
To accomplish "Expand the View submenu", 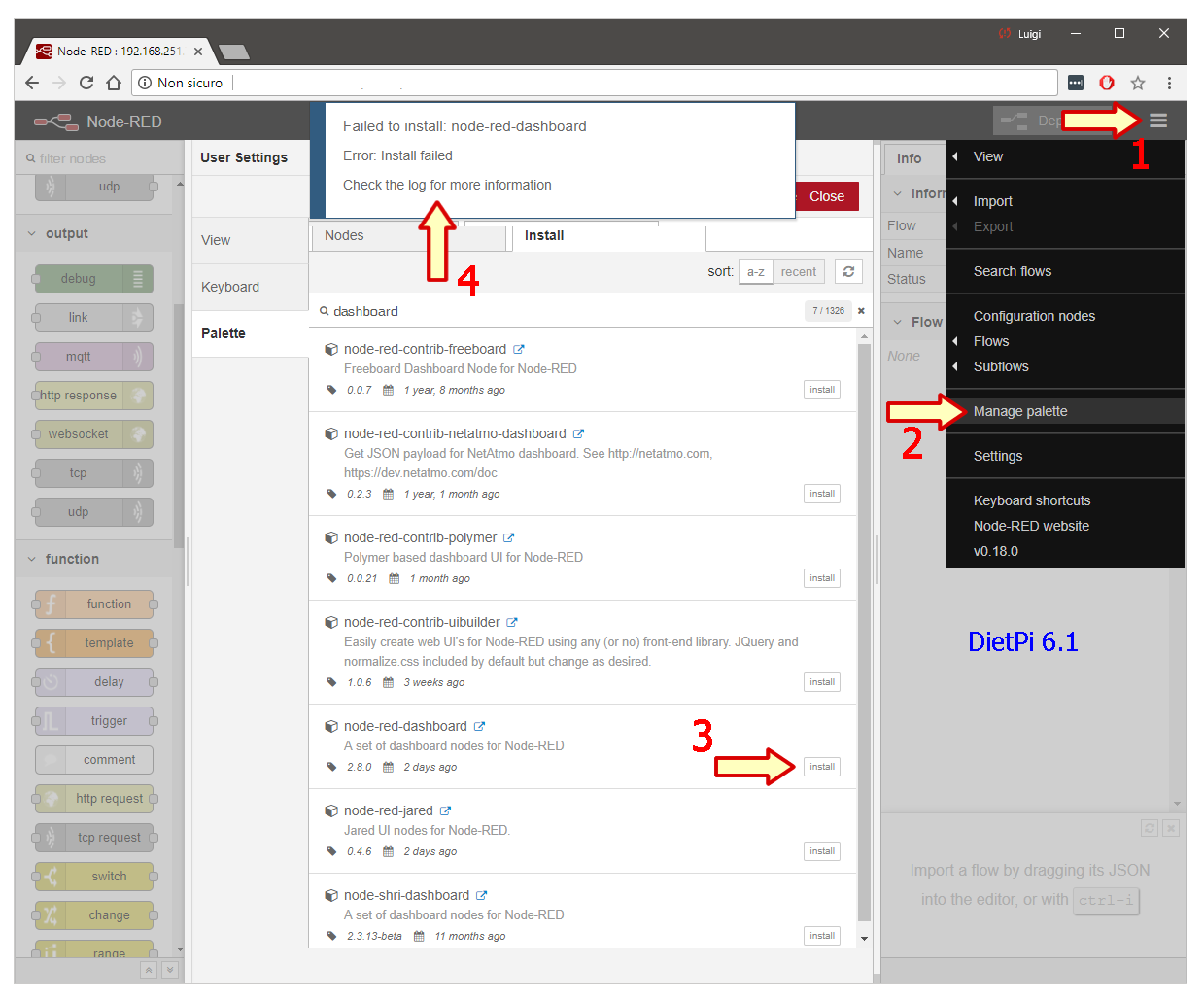I will [x=1064, y=156].
